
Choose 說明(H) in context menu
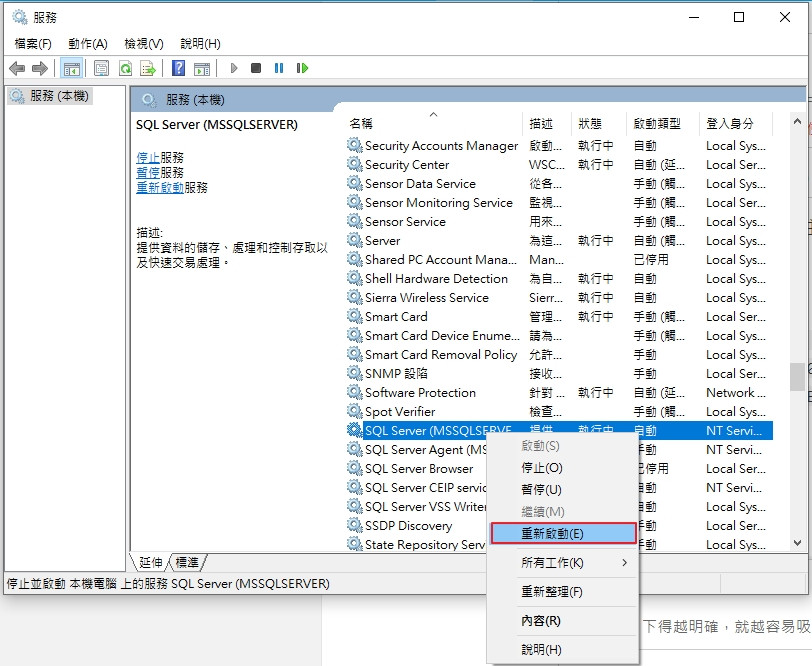click(563, 649)
